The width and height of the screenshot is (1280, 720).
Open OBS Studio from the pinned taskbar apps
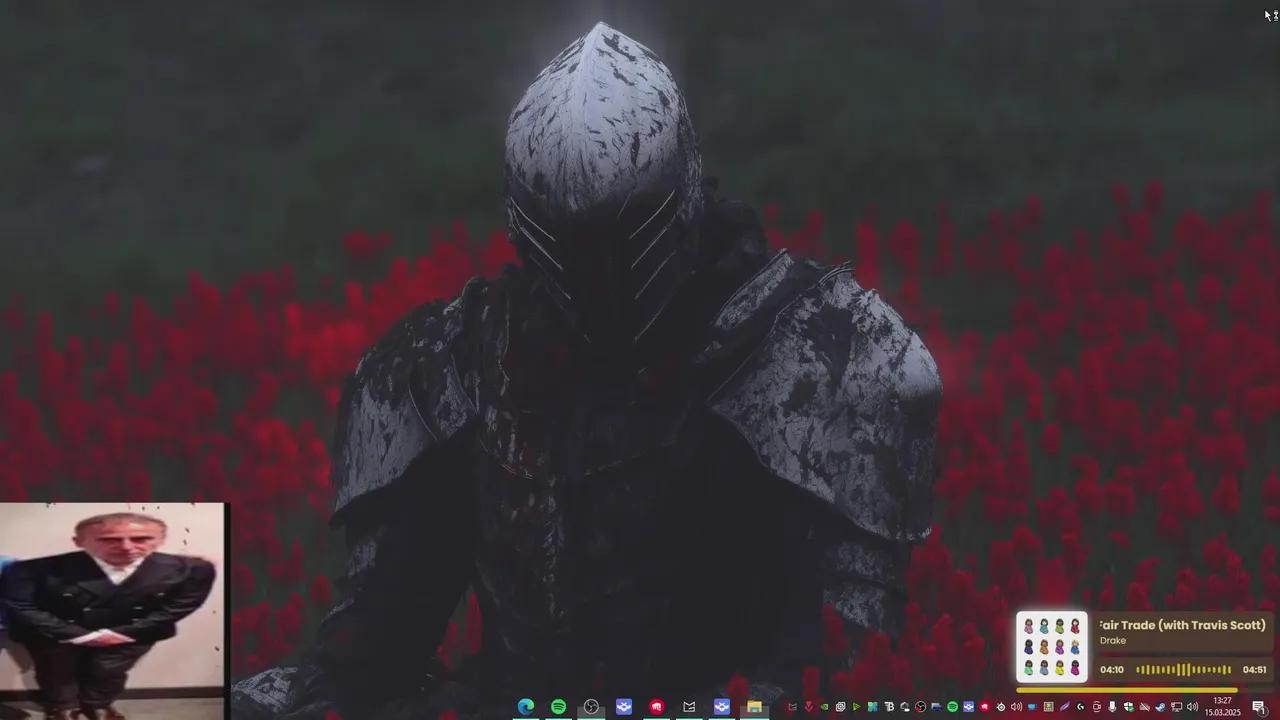591,707
